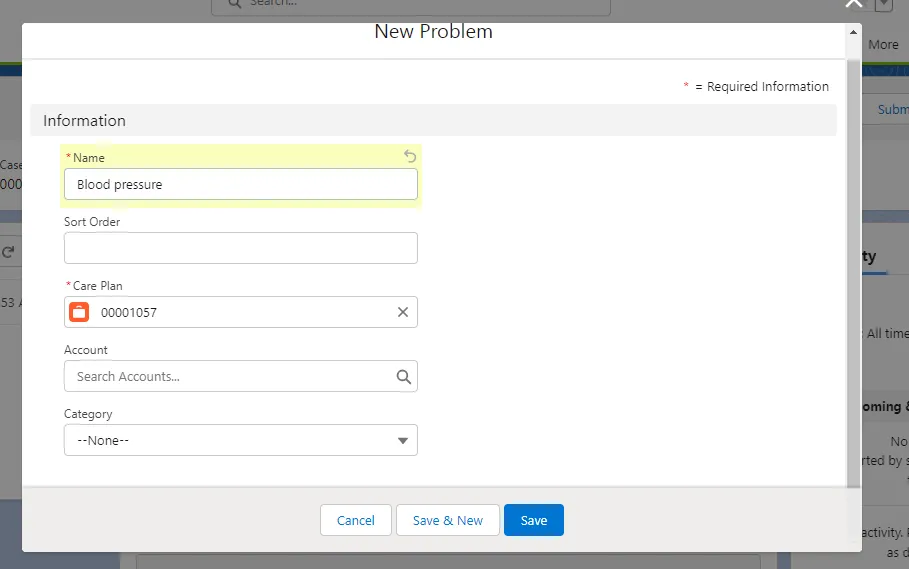Click the Category field label
Image resolution: width=909 pixels, height=569 pixels.
click(88, 414)
